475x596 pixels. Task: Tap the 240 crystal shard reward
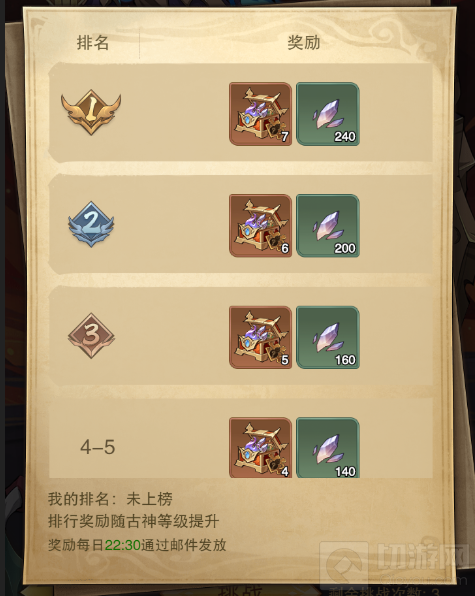coord(328,114)
